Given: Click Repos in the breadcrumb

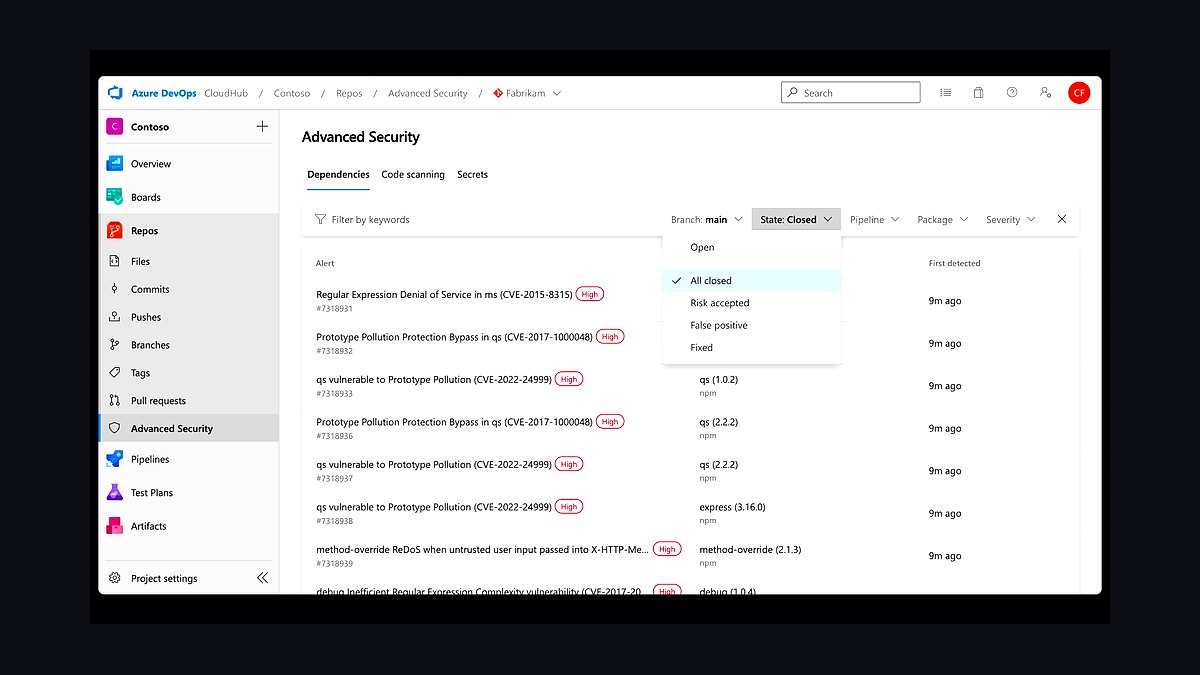Looking at the screenshot, I should [349, 93].
